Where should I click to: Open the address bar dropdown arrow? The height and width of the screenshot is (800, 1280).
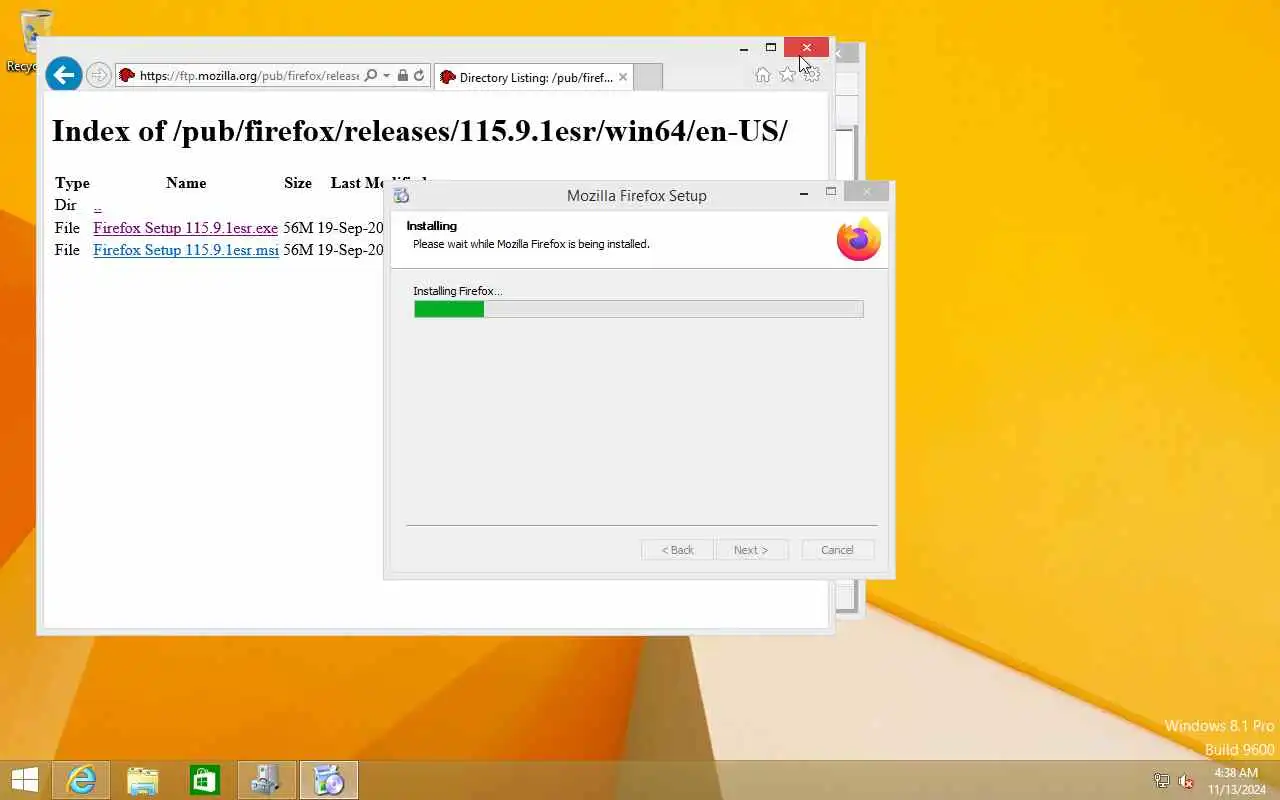(x=386, y=76)
